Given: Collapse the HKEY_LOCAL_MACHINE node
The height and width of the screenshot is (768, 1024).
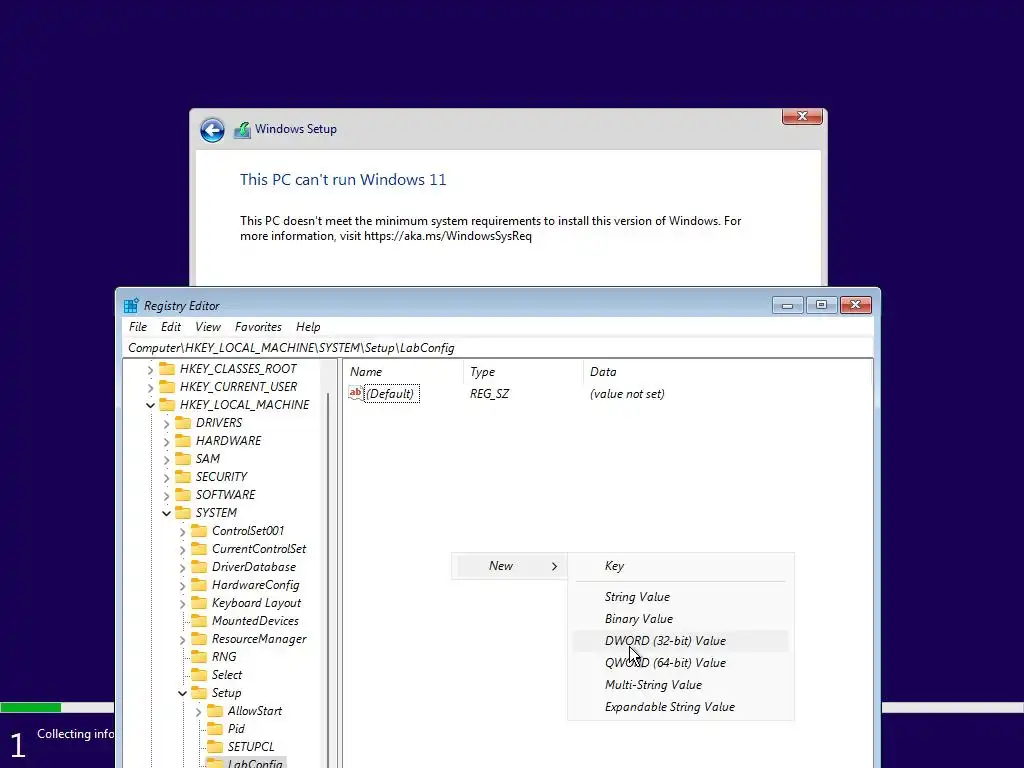Looking at the screenshot, I should coord(150,406).
